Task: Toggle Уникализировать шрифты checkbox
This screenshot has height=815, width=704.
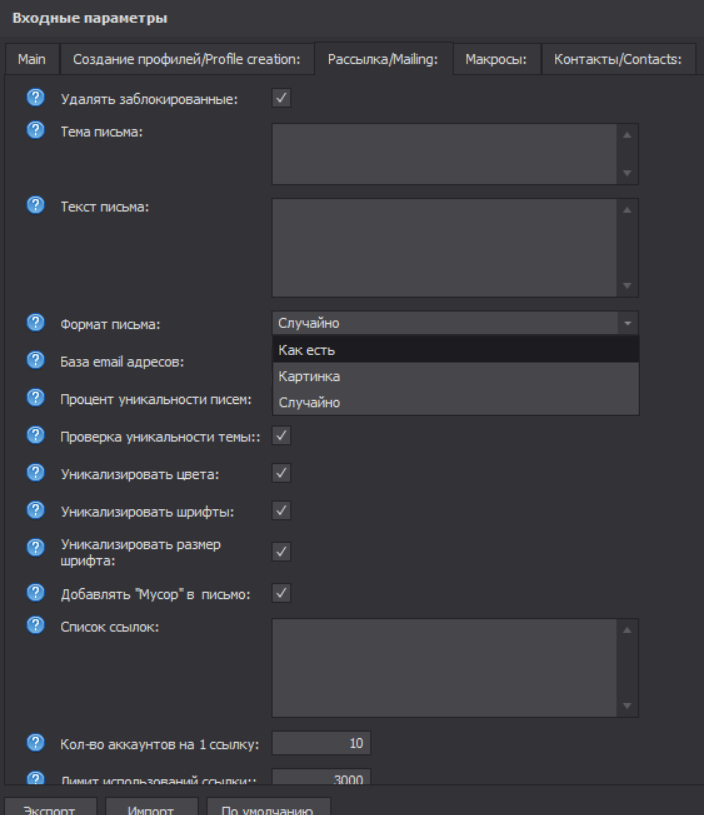Action: (x=281, y=511)
